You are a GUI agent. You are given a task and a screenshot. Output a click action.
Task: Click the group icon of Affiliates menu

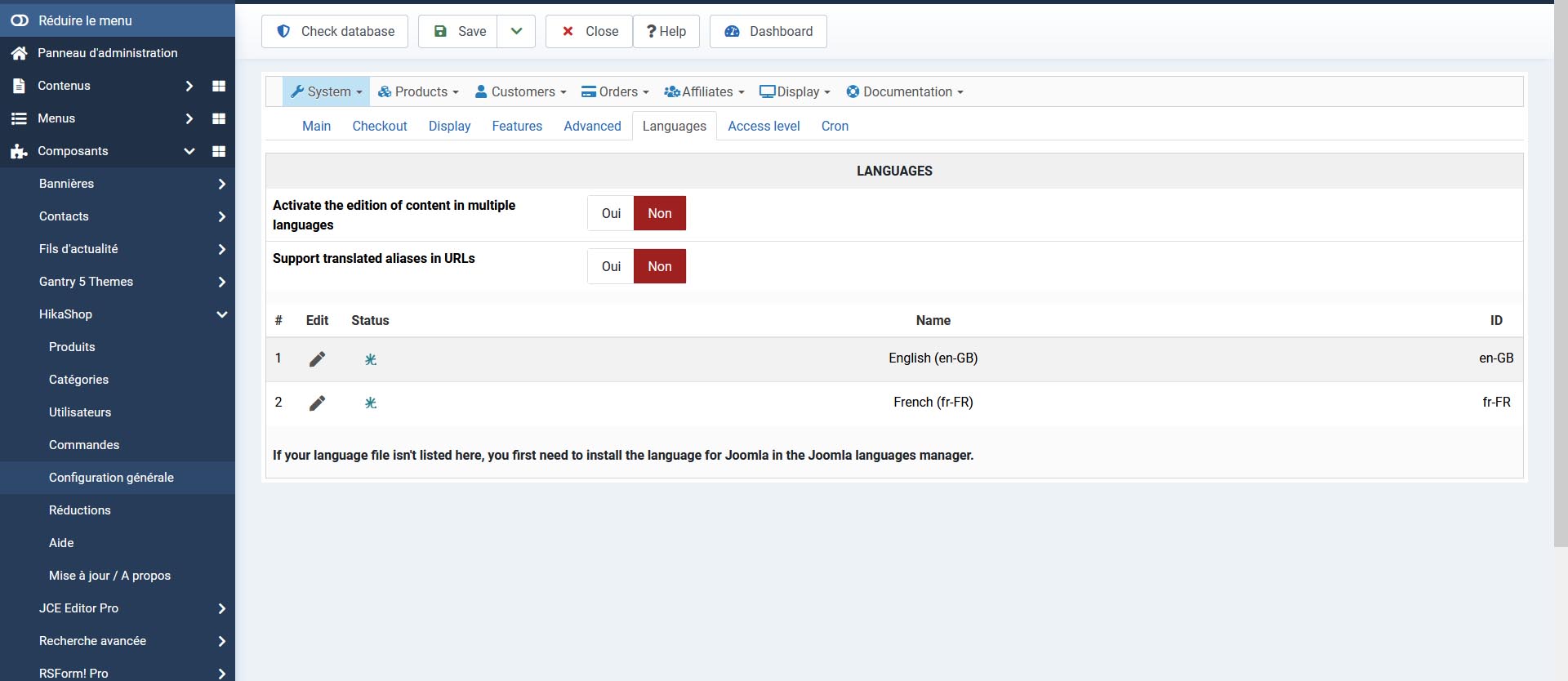click(672, 91)
